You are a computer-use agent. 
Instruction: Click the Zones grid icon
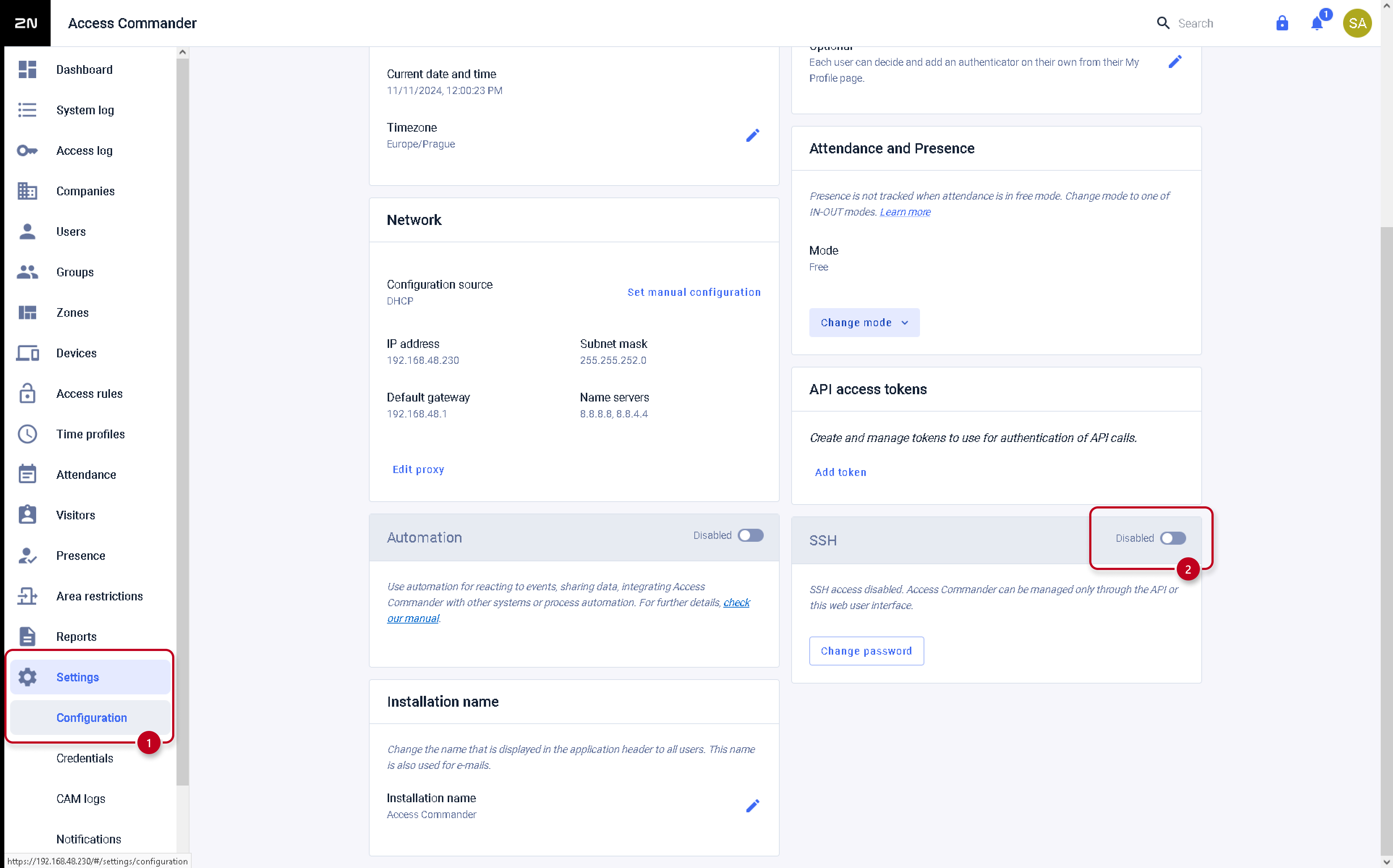(x=27, y=312)
